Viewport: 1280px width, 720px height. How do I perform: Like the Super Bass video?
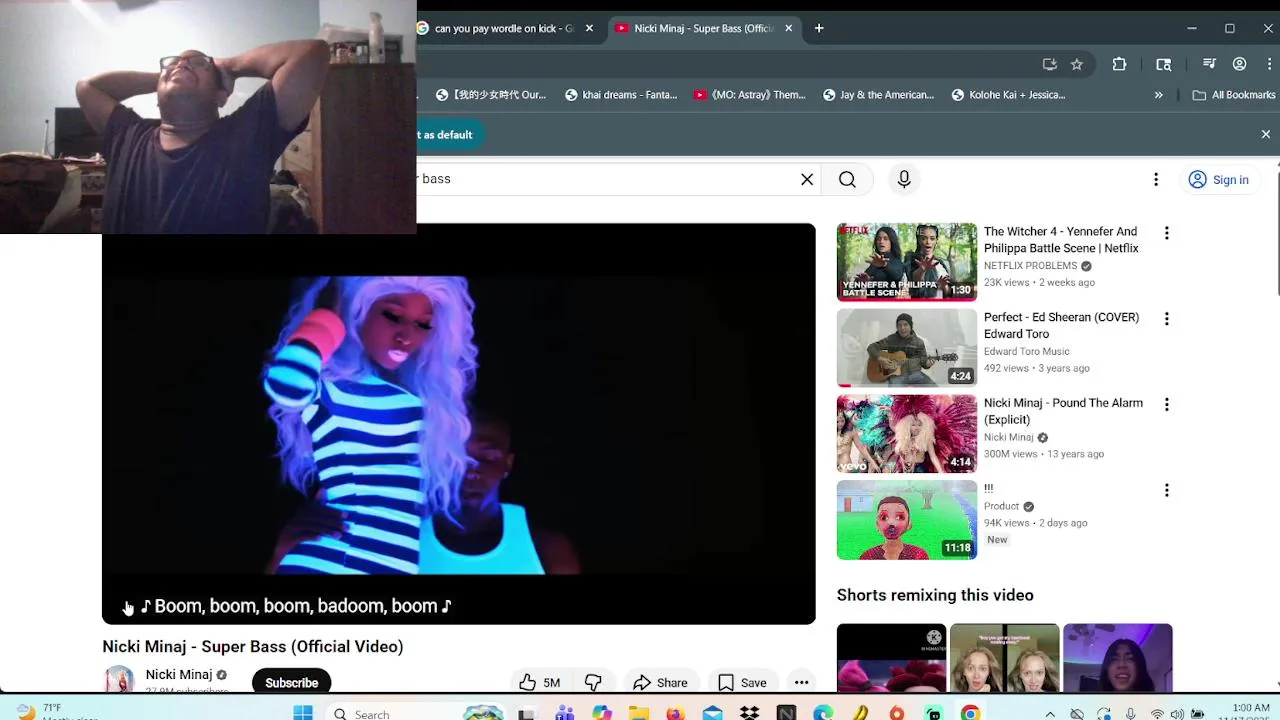539,683
